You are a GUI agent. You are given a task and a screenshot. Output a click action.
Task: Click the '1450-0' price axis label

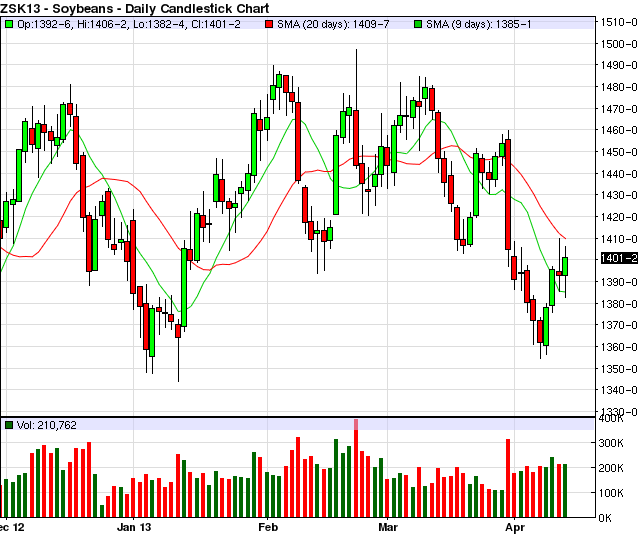[619, 152]
